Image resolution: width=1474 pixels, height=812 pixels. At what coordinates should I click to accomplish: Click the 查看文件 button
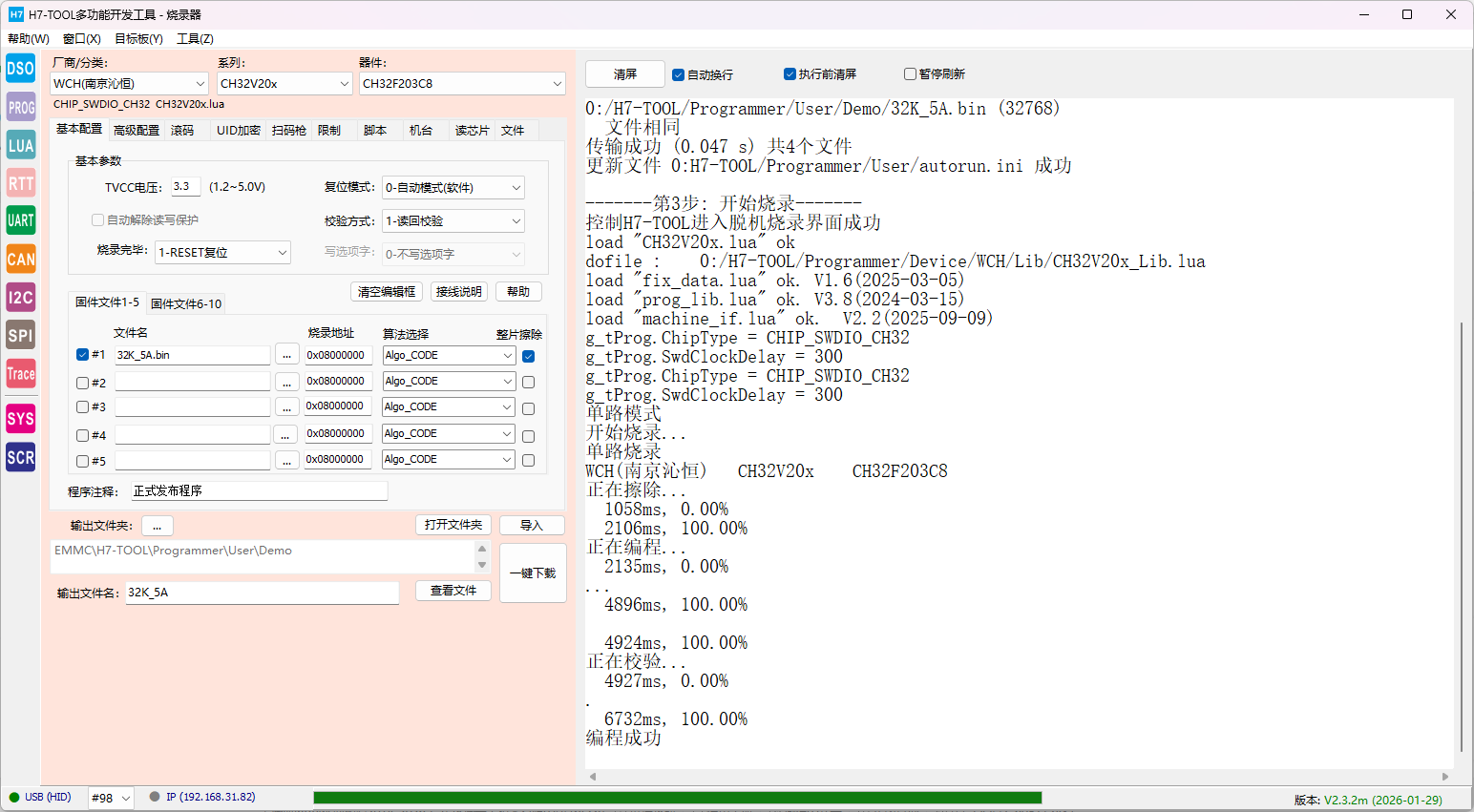tap(453, 591)
